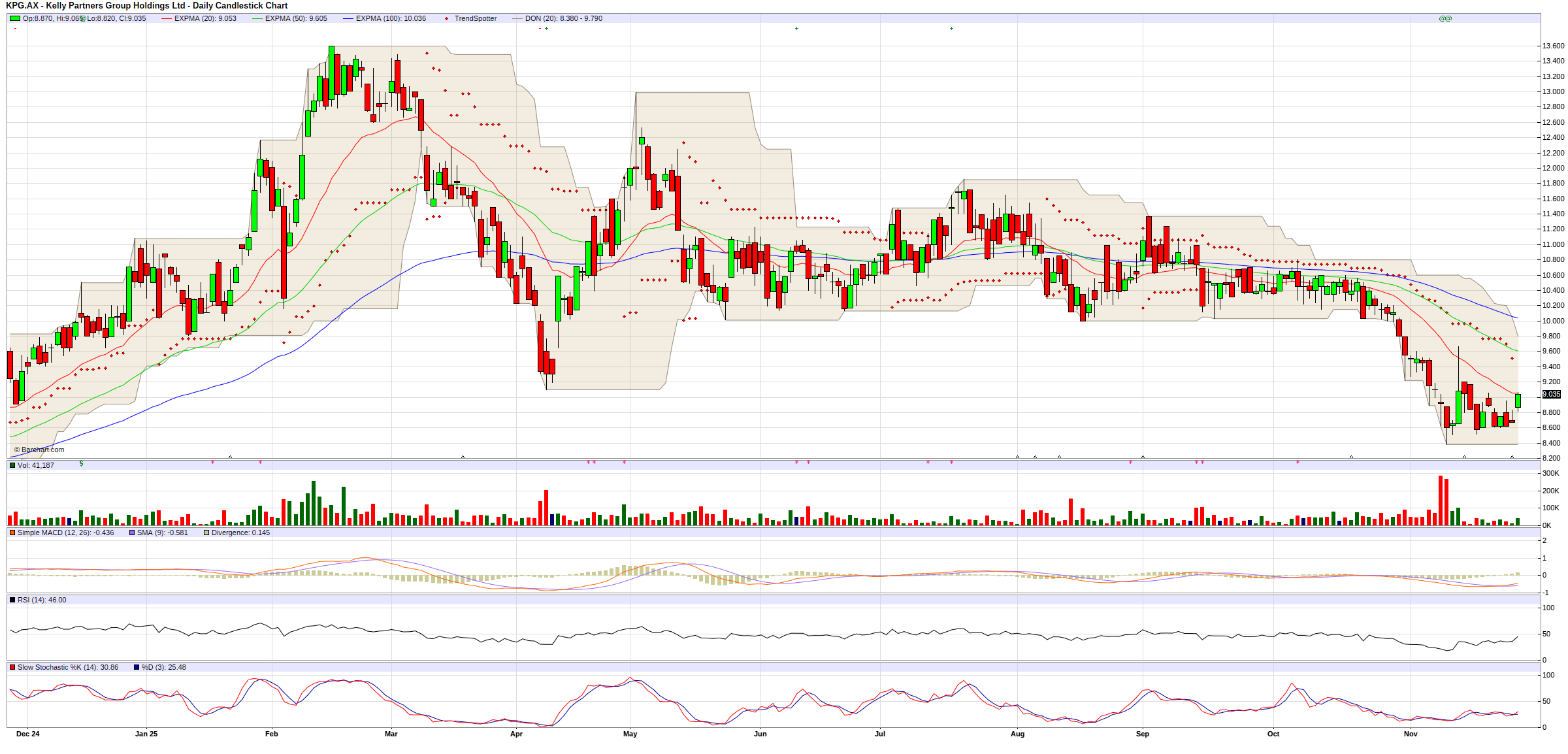Click the chart title KPG.AX Kelly Partners Group
Screen dimensions: 1568x754
(x=147, y=6)
